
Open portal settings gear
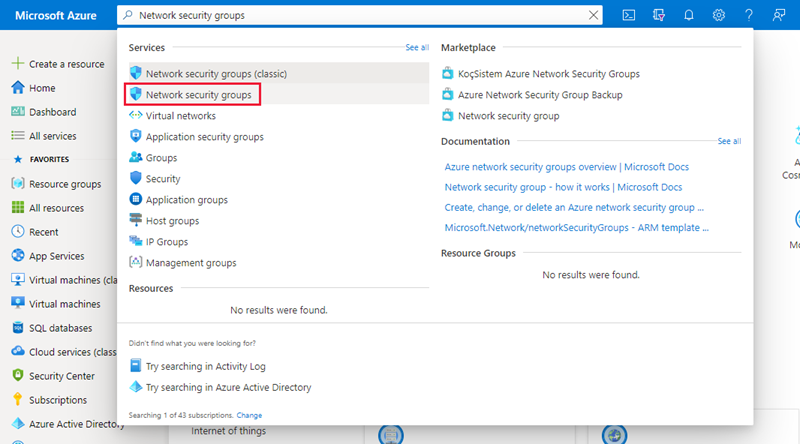[x=718, y=15]
